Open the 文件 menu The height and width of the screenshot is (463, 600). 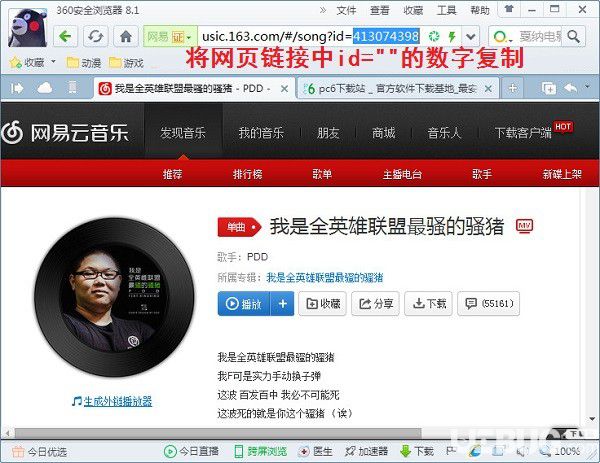click(346, 10)
